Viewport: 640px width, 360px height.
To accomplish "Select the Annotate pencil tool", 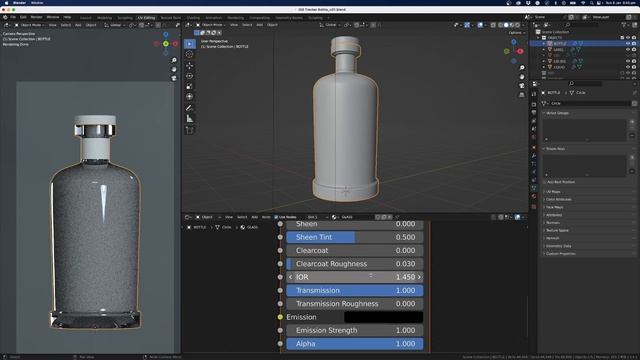I will 189,108.
